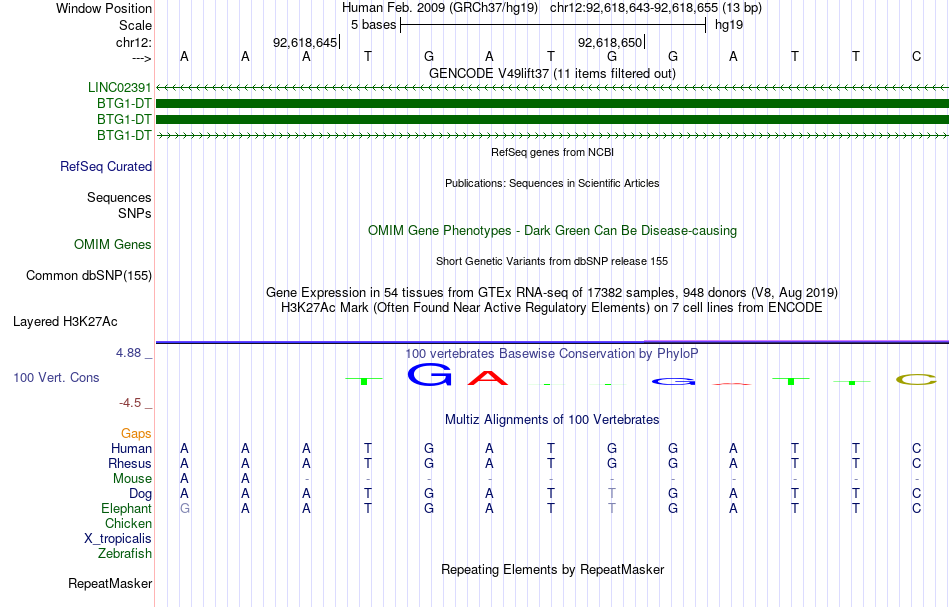Image resolution: width=950 pixels, height=607 pixels.
Task: Click the 100 Vert. Cons track label
Action: [56, 377]
